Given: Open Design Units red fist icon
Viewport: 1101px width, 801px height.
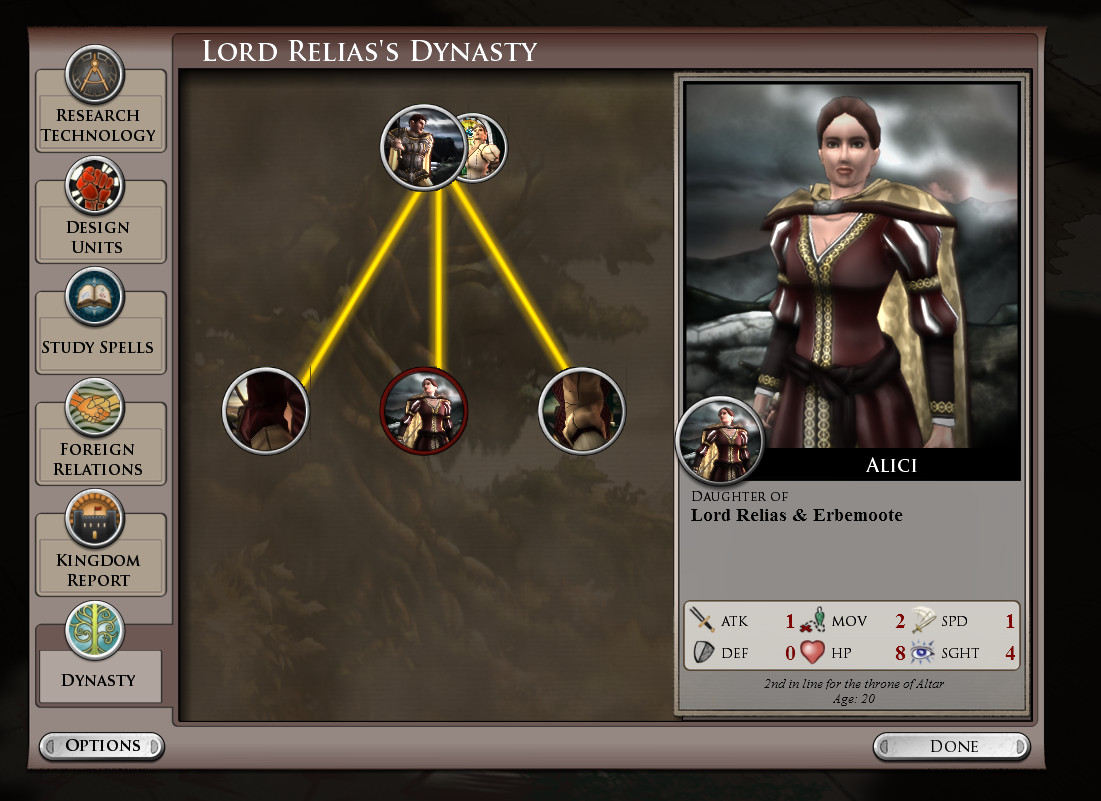Looking at the screenshot, I should [95, 186].
